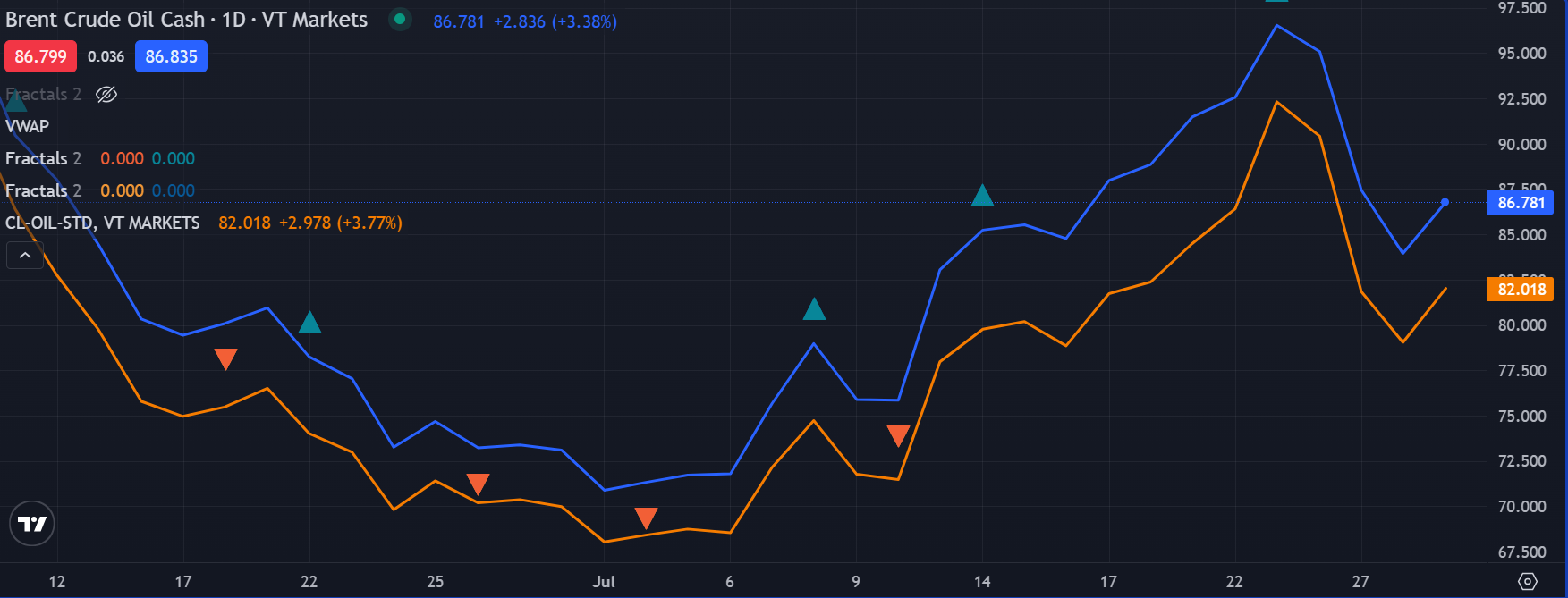
Task: Open chart settings gear icon
Action: pos(1528,582)
